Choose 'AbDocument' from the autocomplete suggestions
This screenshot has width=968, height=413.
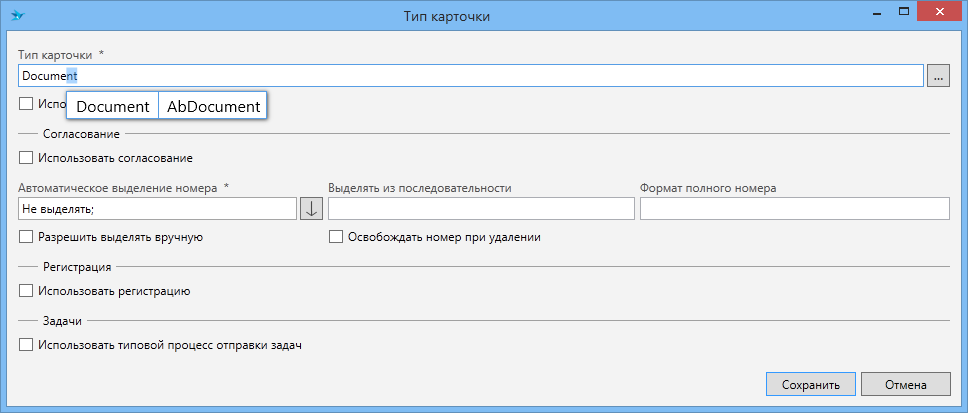point(213,106)
